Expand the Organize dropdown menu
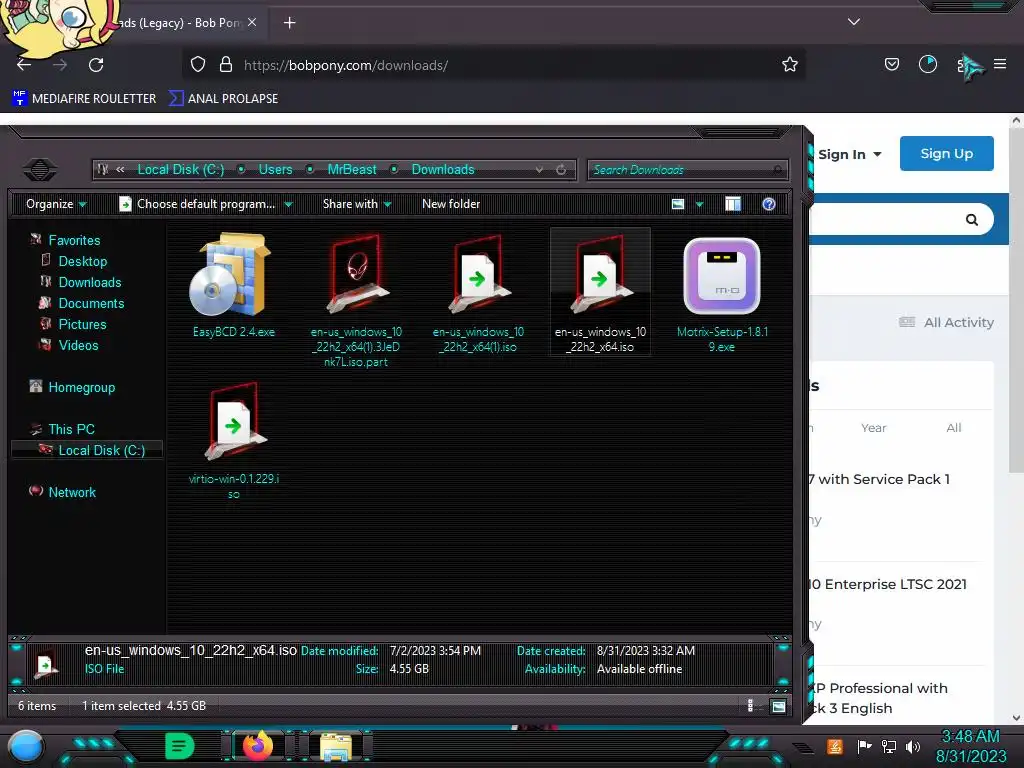The width and height of the screenshot is (1024, 768). click(x=56, y=204)
